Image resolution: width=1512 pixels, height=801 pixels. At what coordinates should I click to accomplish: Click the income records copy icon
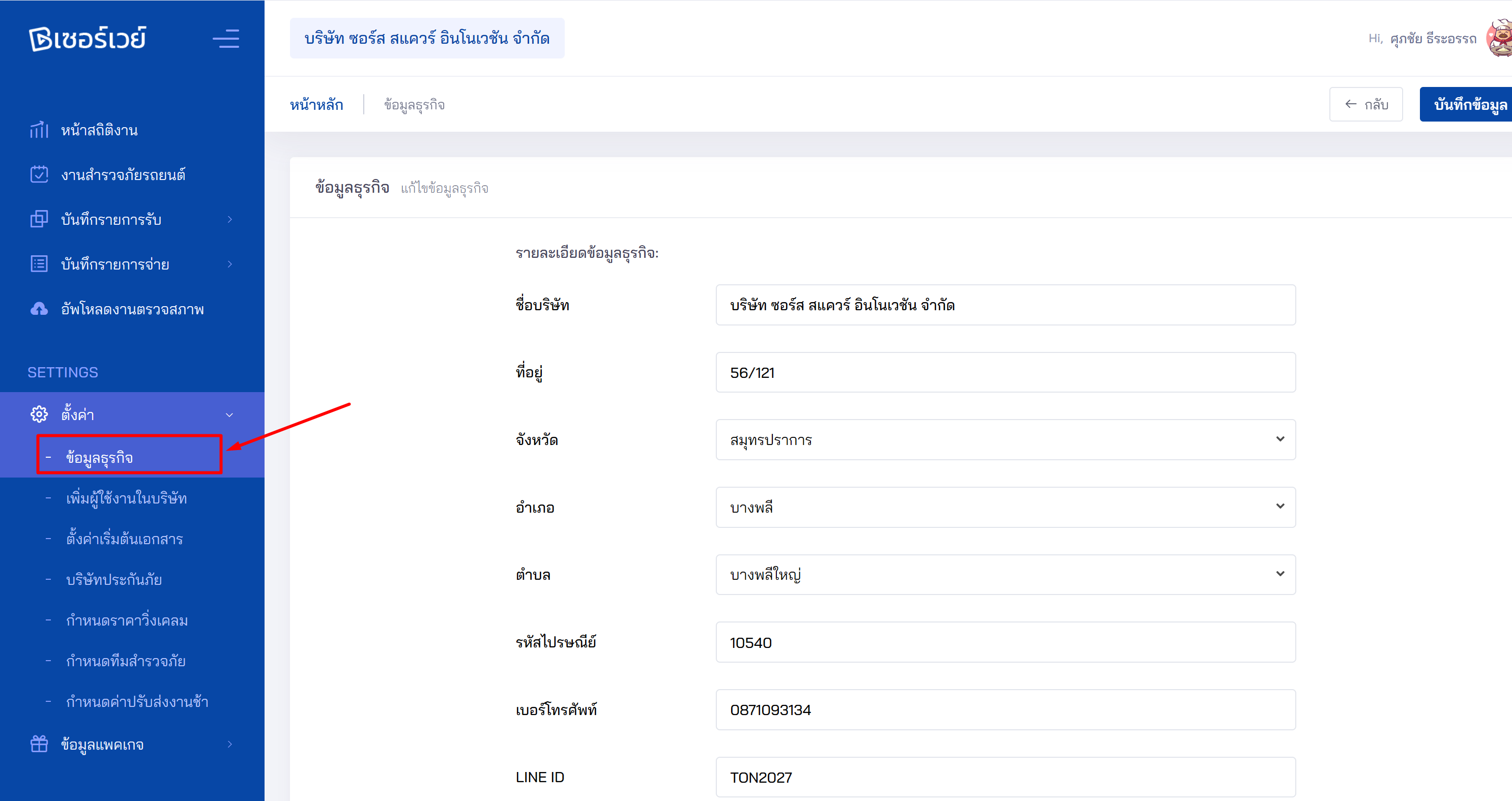coord(39,219)
